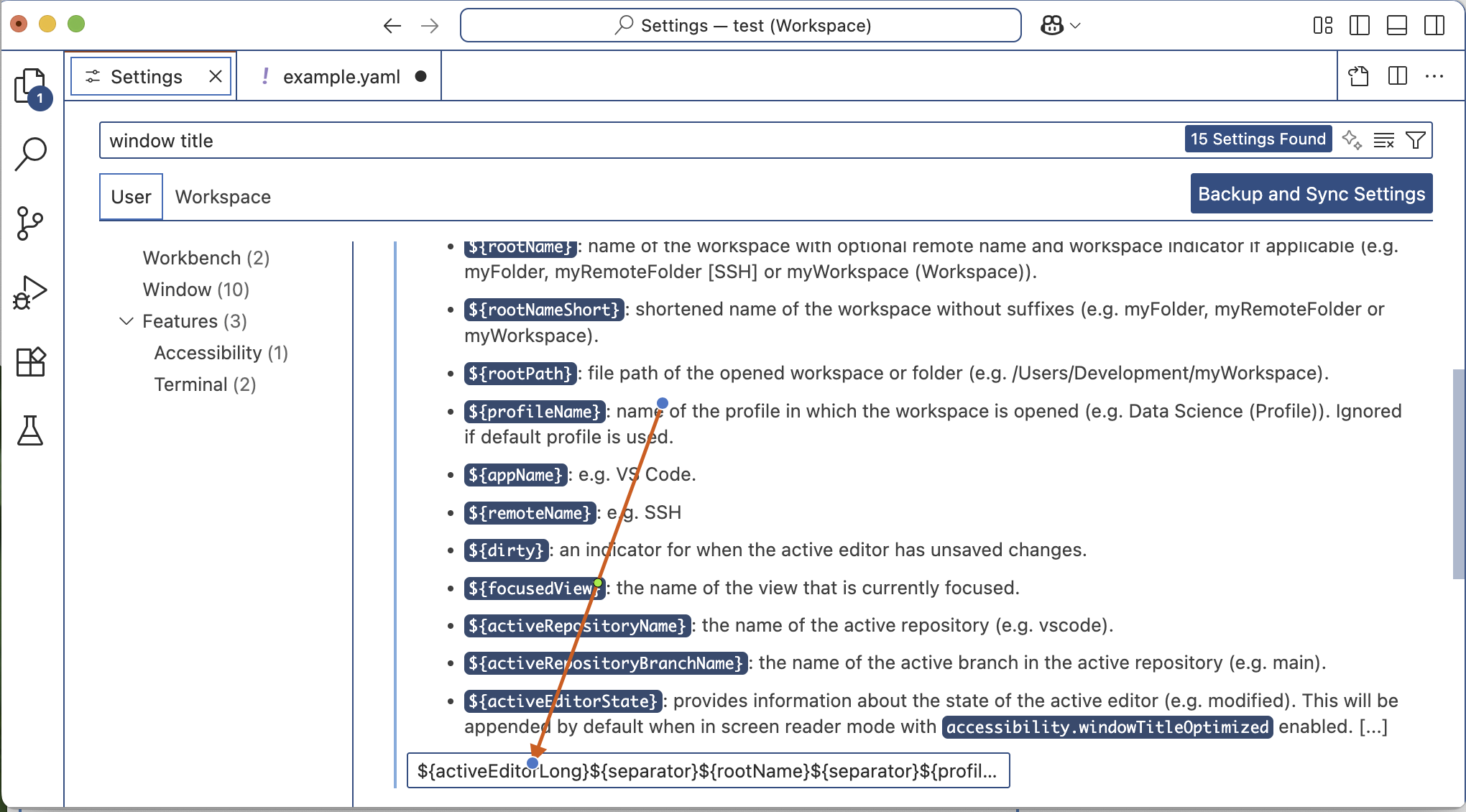Image resolution: width=1466 pixels, height=812 pixels.
Task: Open the Source Control view
Action: click(30, 223)
